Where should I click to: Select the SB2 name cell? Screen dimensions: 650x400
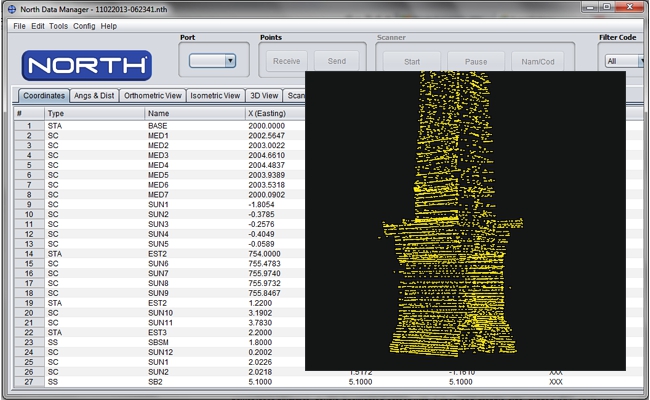[x=195, y=382]
